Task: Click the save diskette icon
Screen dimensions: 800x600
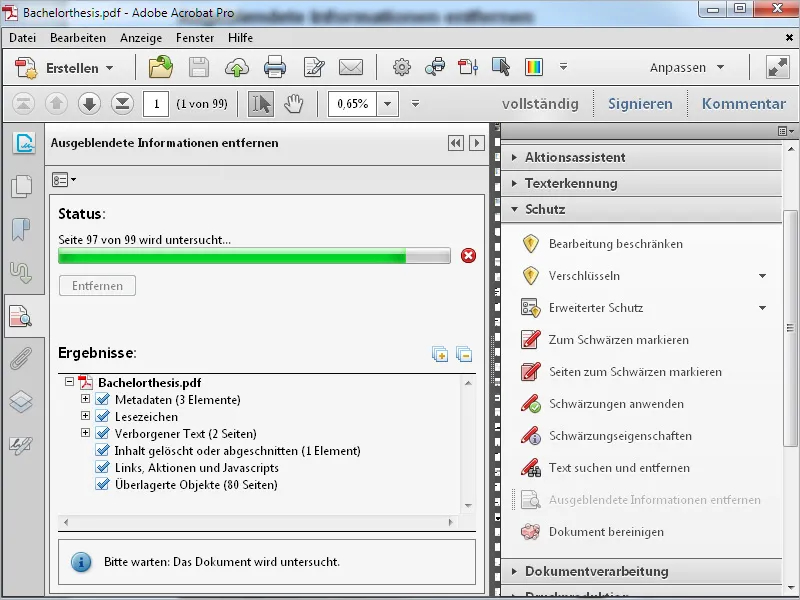Action: pos(198,67)
